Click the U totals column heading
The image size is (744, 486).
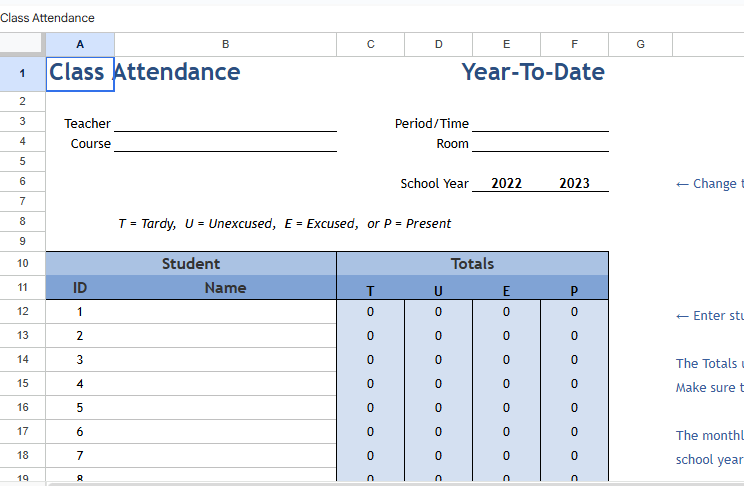[438, 290]
